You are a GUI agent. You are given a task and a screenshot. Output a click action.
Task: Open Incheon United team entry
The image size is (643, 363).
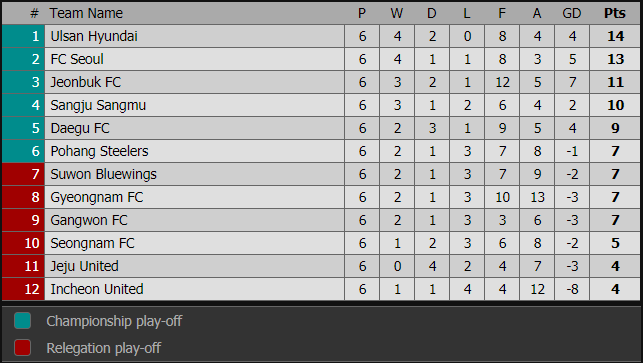tap(97, 289)
